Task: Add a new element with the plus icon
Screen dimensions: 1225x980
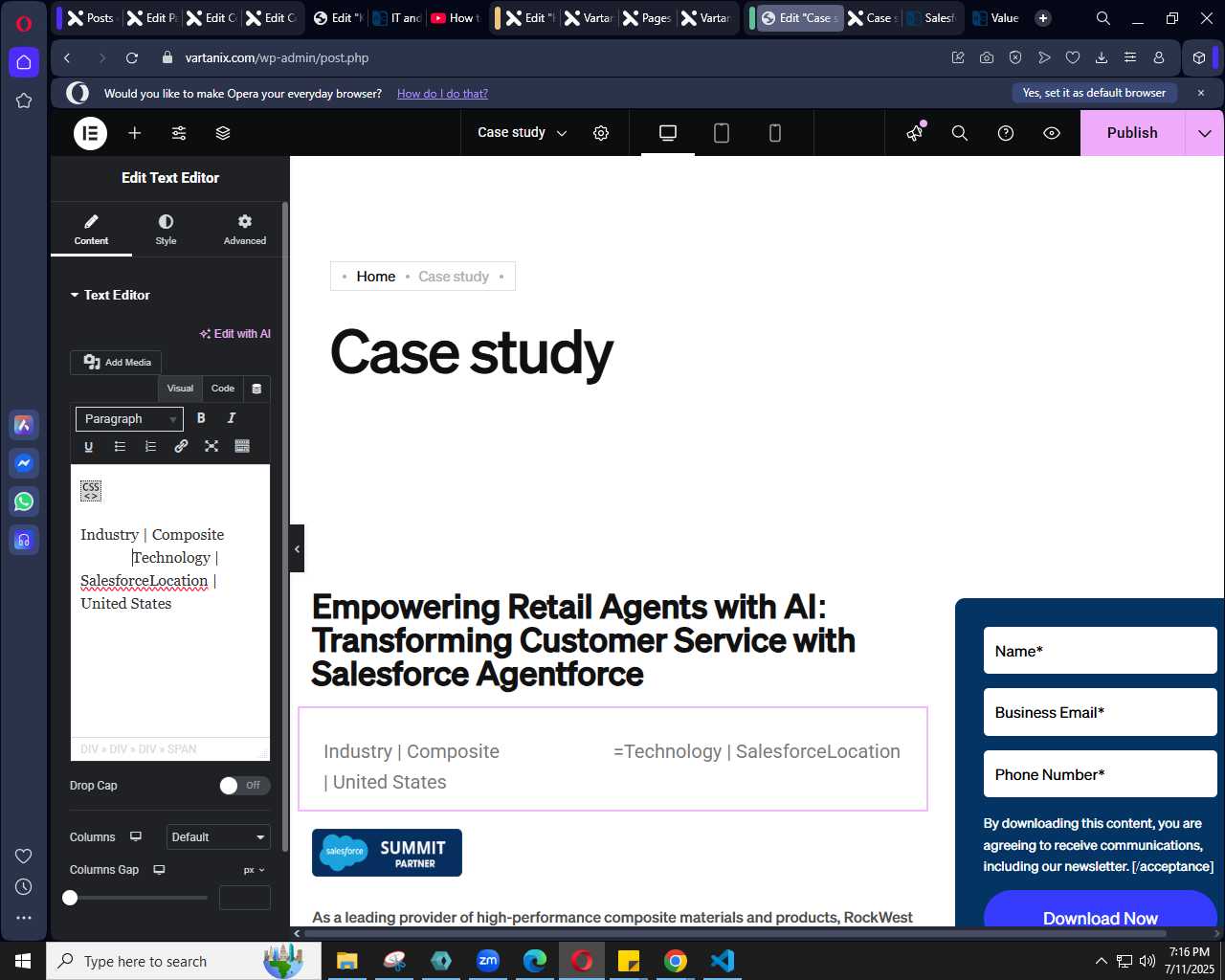Action: (135, 133)
